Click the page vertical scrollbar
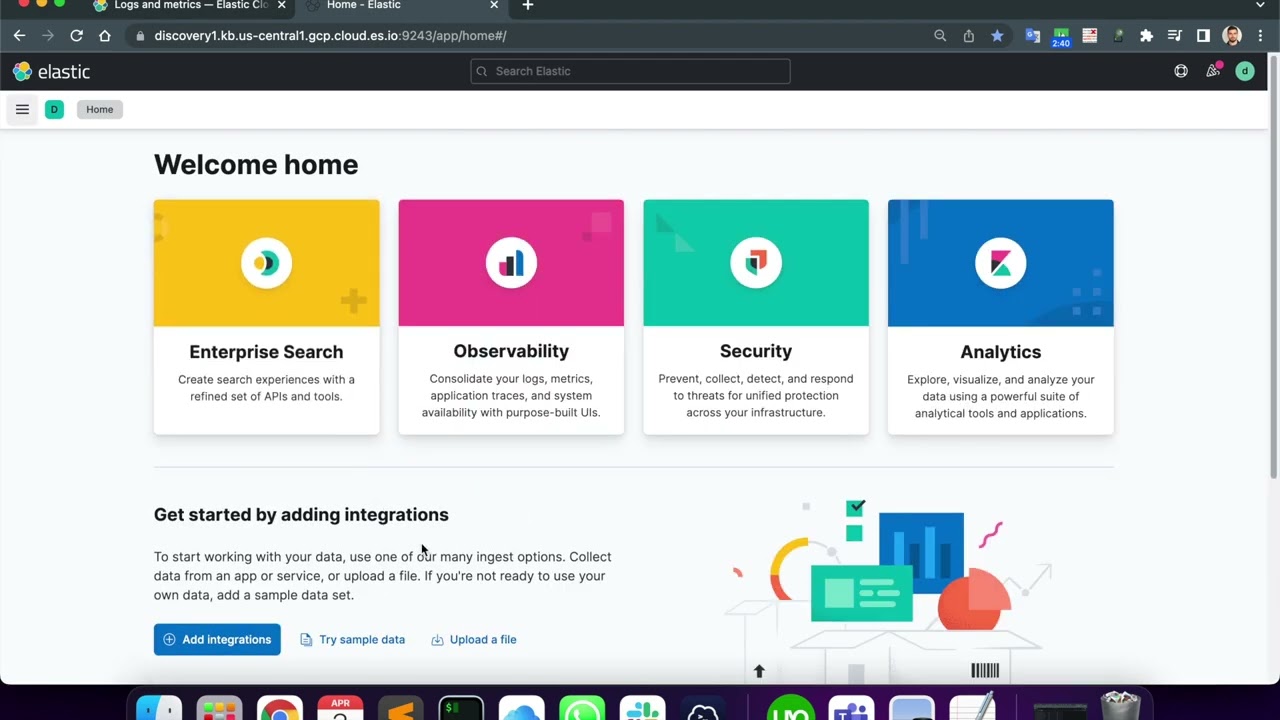The image size is (1280, 720). pyautogui.click(x=1273, y=265)
